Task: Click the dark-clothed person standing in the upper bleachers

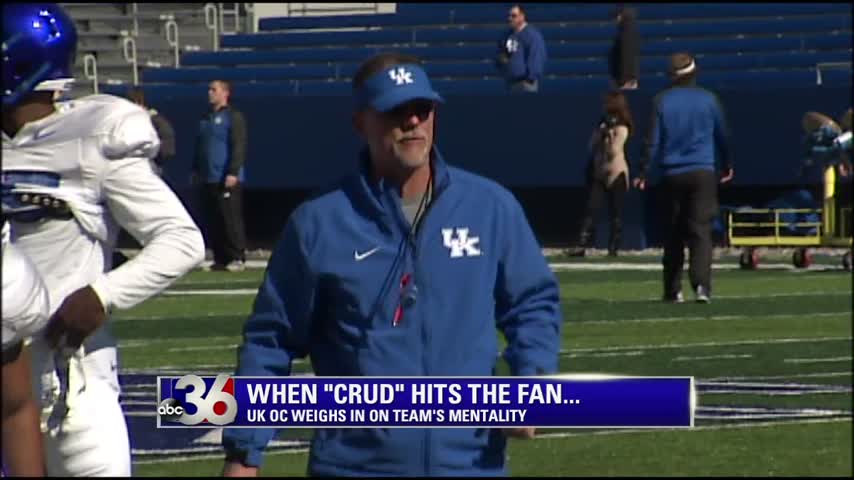Action: coord(625,48)
